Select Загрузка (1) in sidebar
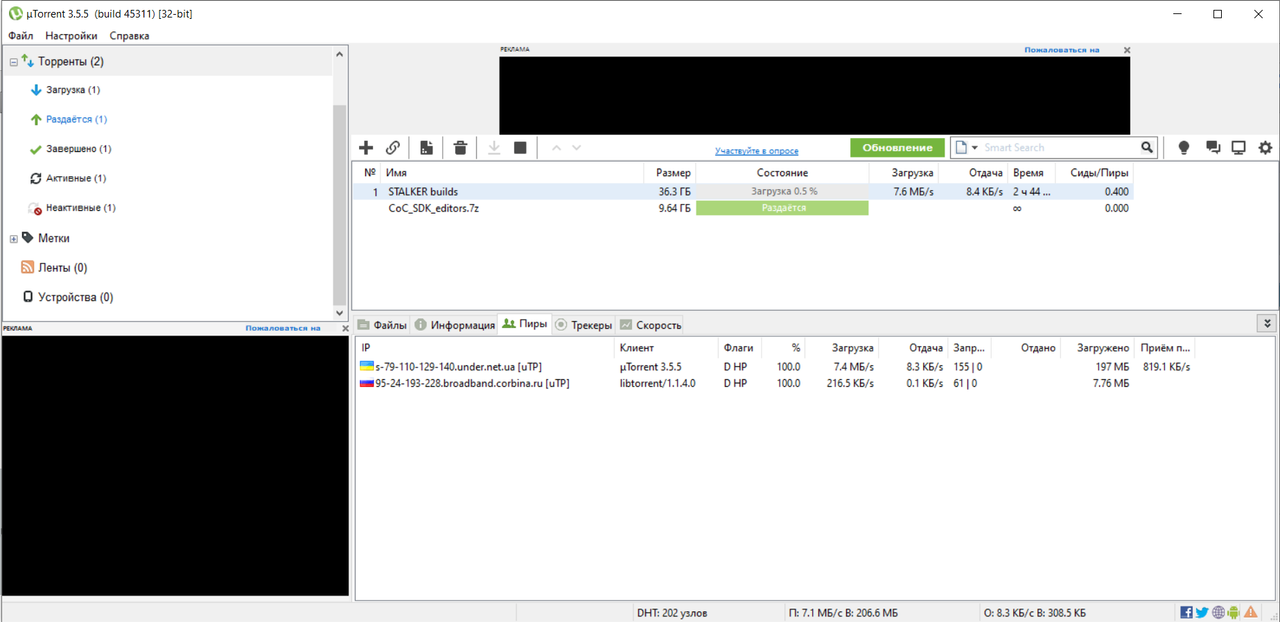 point(73,90)
